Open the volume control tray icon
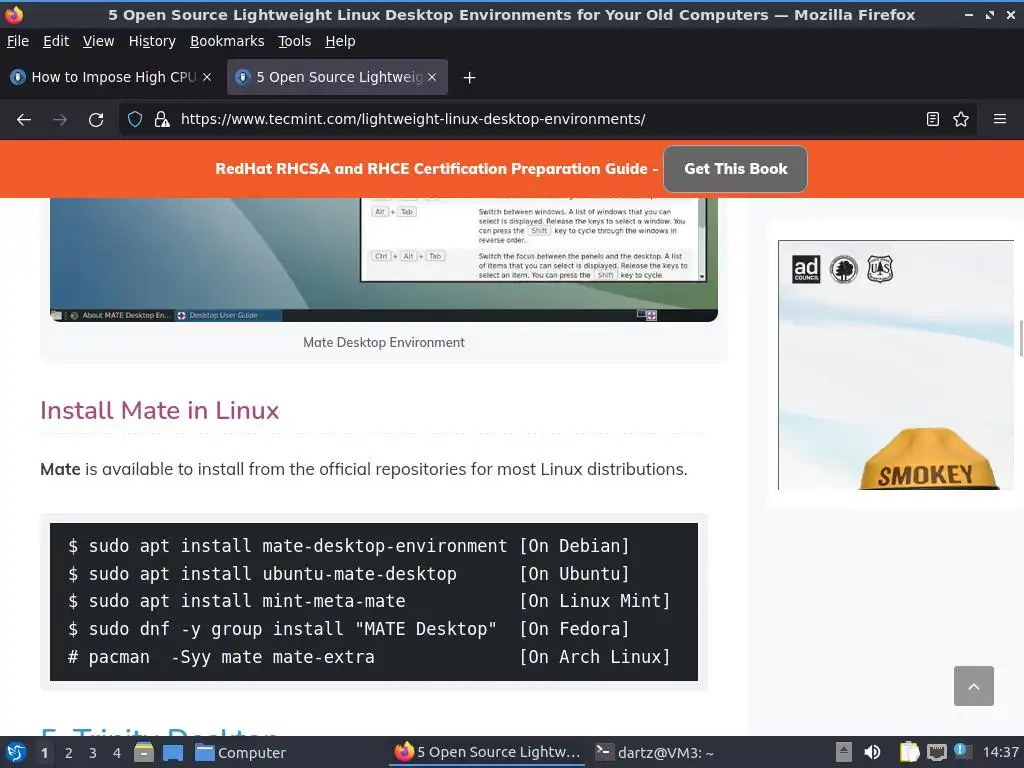 pyautogui.click(x=872, y=752)
